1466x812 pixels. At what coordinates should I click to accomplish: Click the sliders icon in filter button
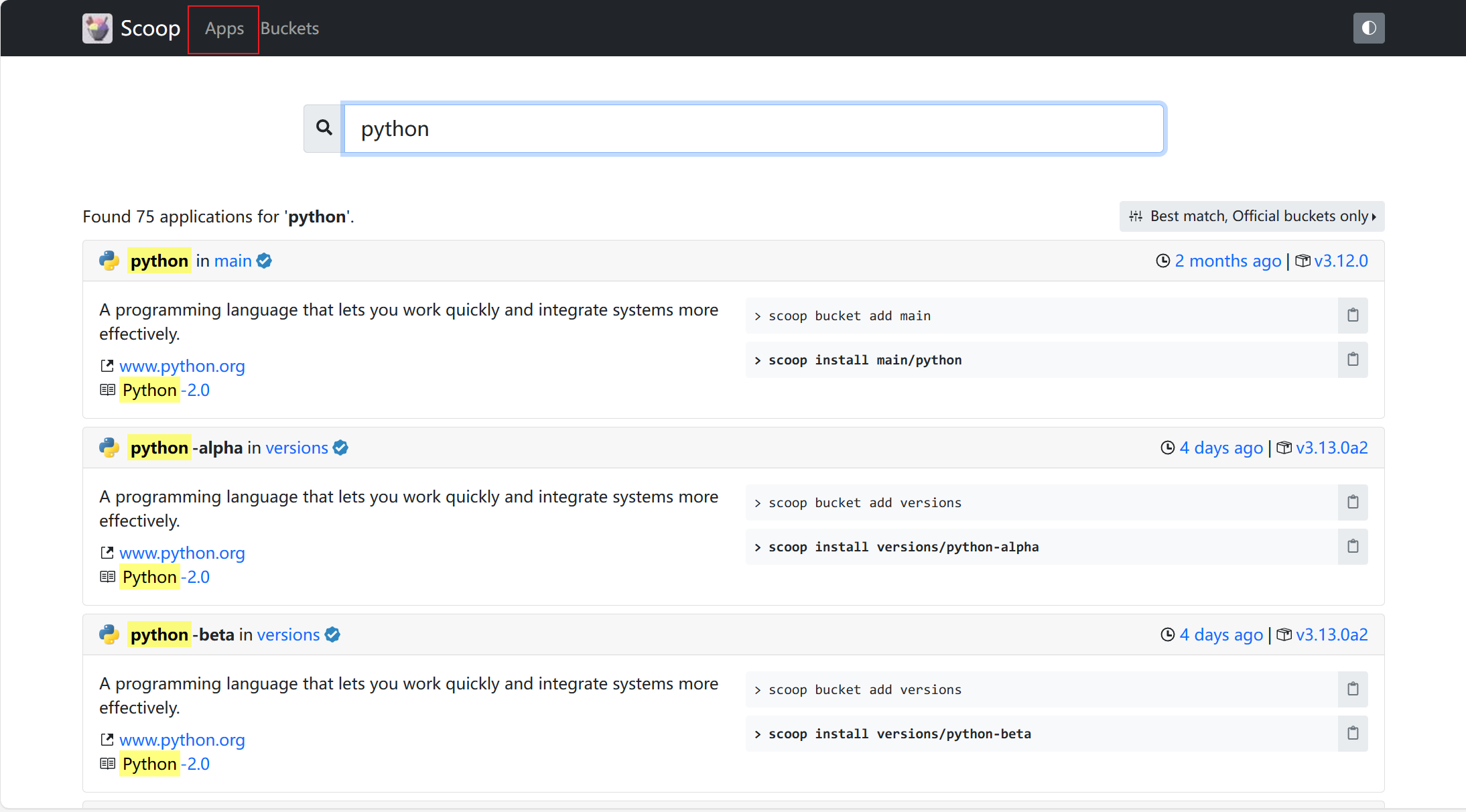(x=1136, y=216)
